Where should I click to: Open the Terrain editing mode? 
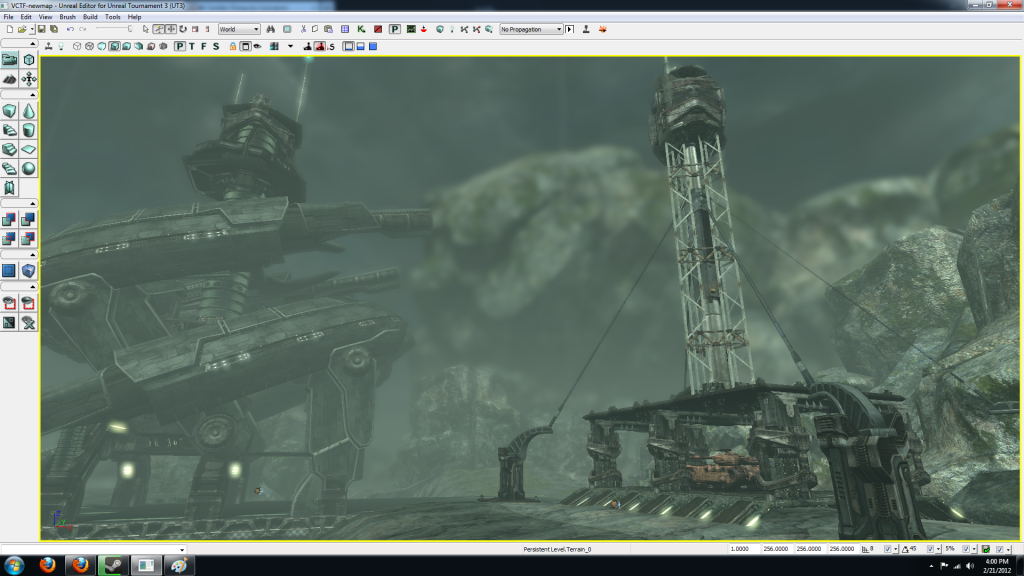(9, 79)
